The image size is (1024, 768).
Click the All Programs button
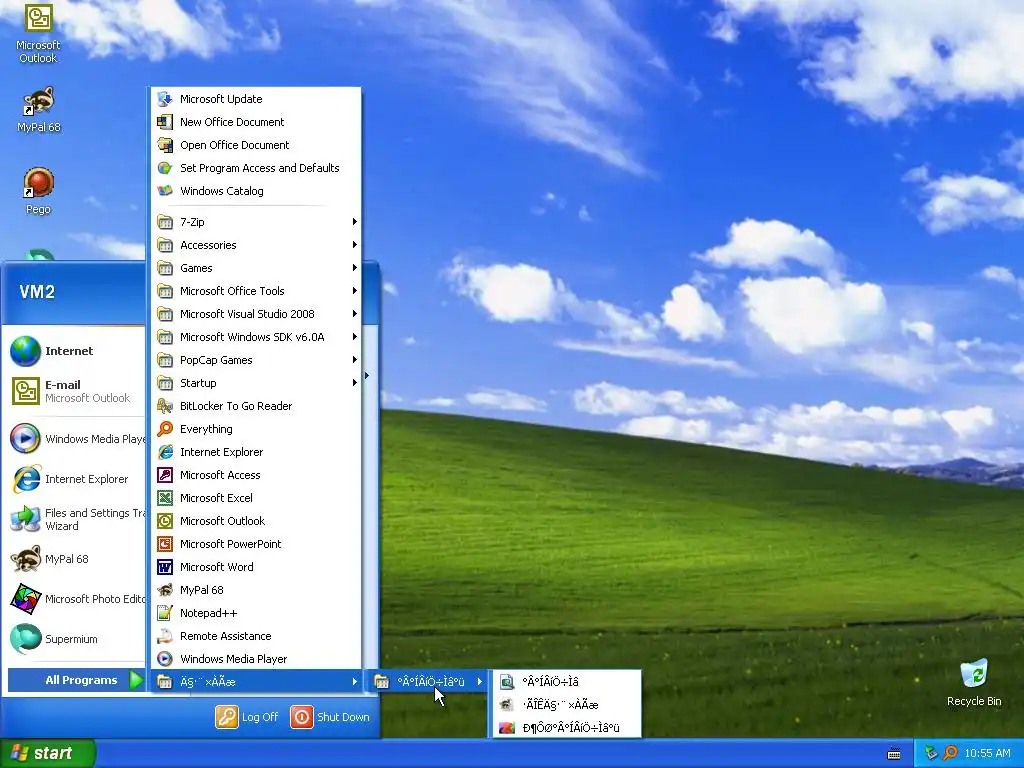76,680
